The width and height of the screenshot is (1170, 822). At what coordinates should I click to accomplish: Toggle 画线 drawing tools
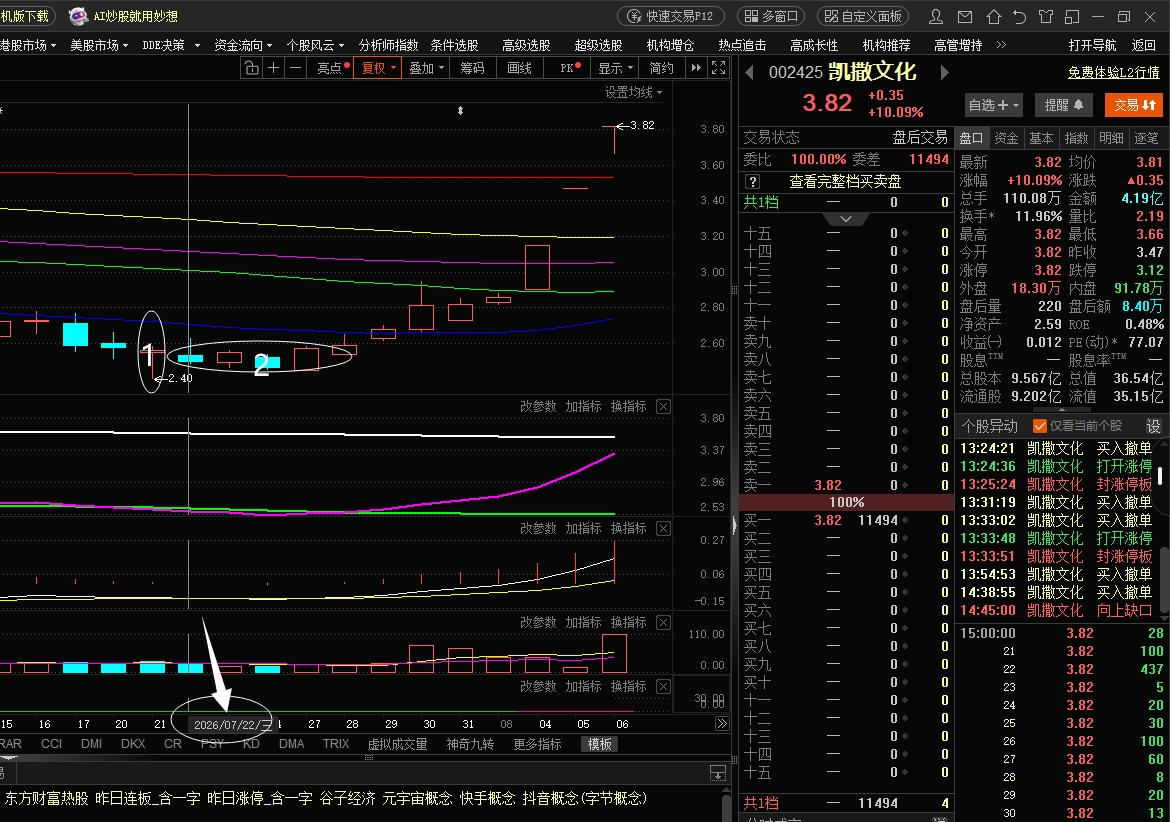coord(519,68)
